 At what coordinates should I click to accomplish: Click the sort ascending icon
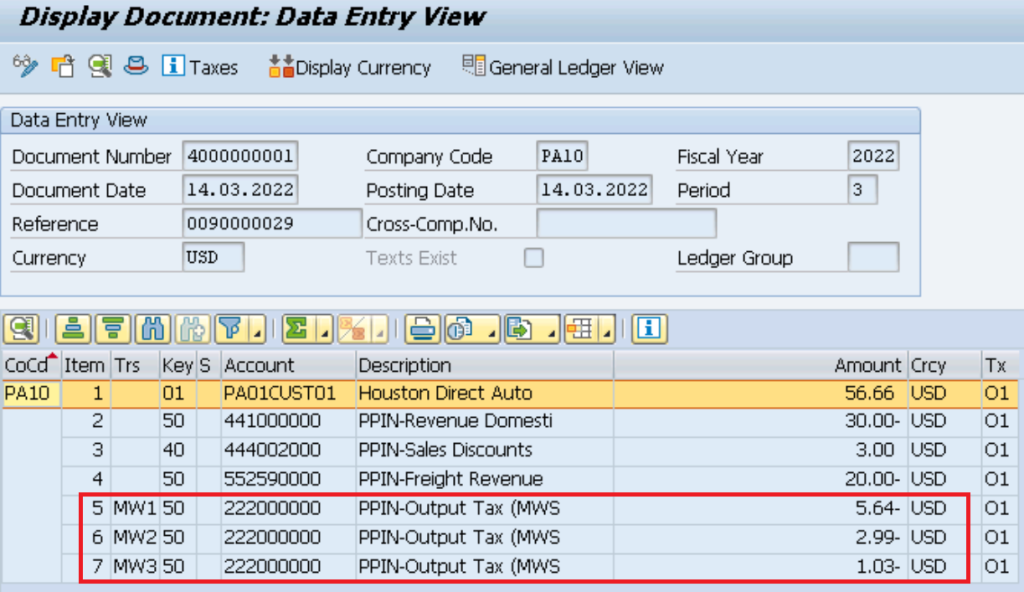(x=71, y=328)
